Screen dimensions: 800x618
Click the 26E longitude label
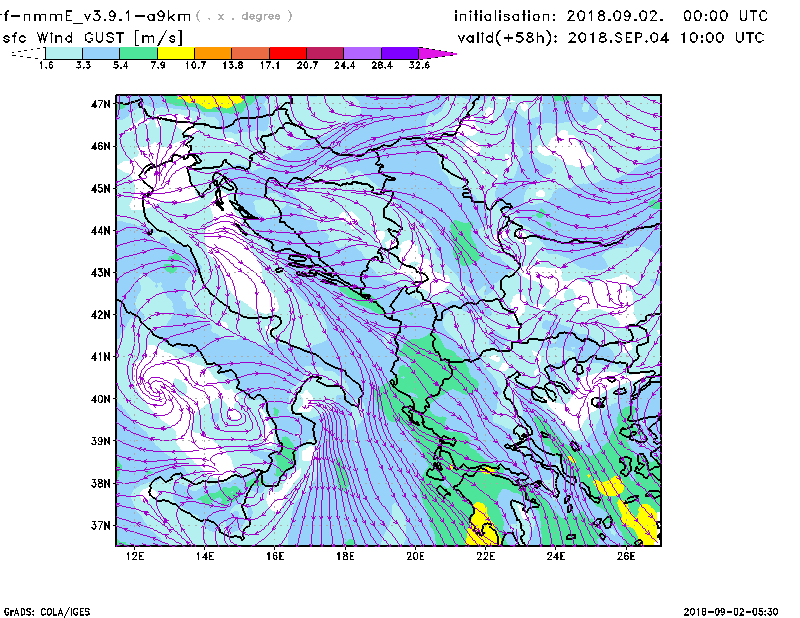626,556
